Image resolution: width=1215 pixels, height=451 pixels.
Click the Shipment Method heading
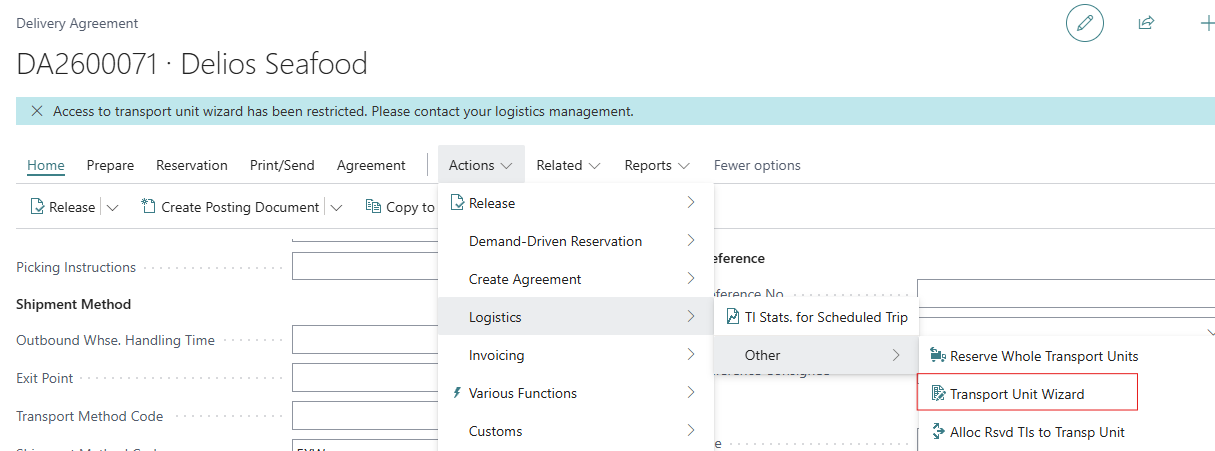[x=74, y=304]
